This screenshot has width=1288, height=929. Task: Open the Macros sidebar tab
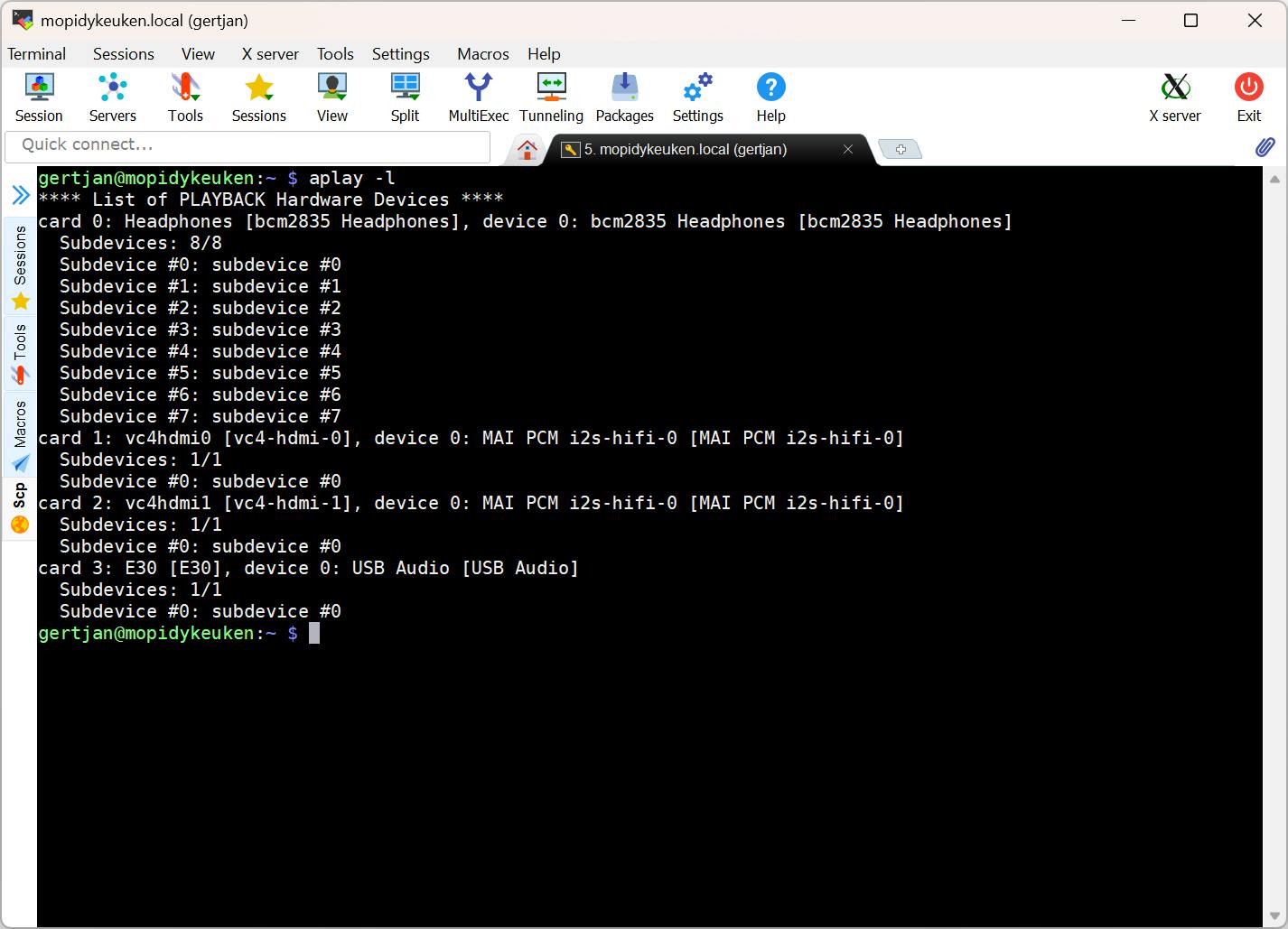20,435
